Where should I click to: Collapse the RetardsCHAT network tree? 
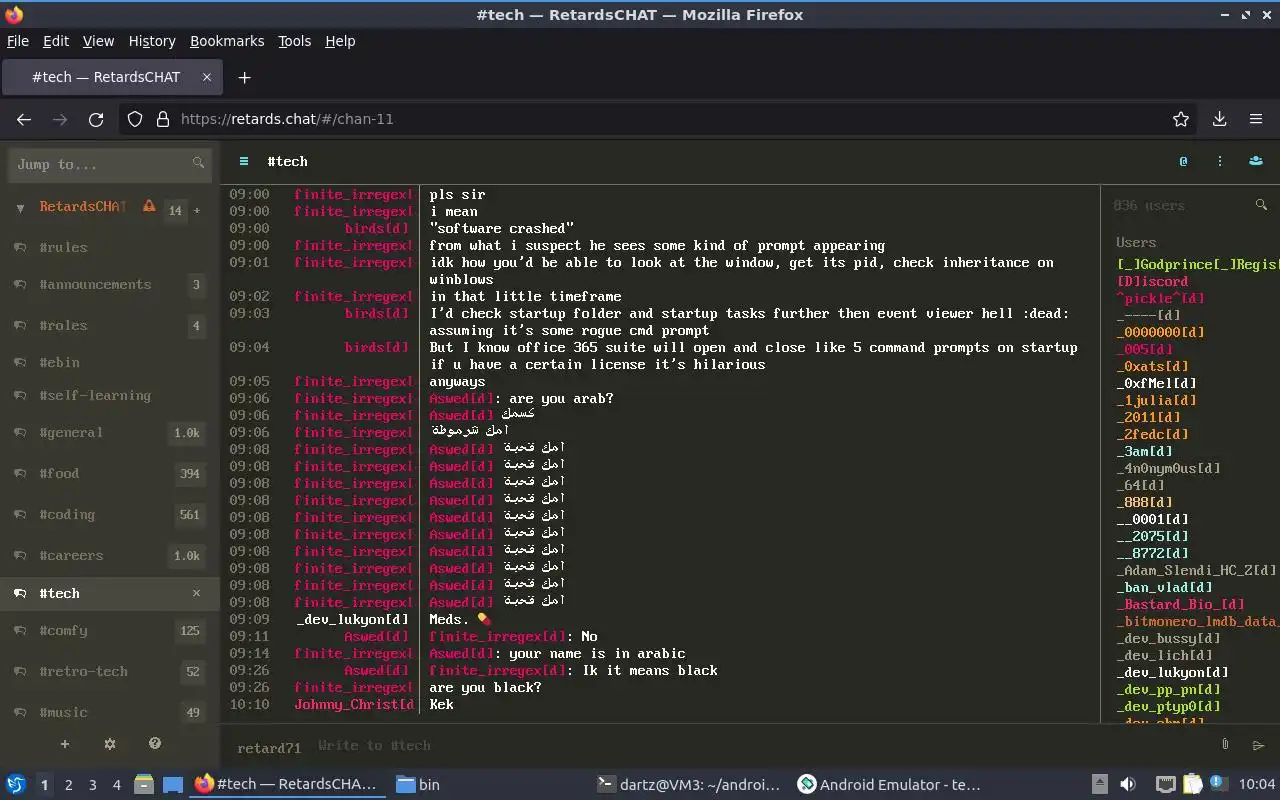(x=20, y=208)
